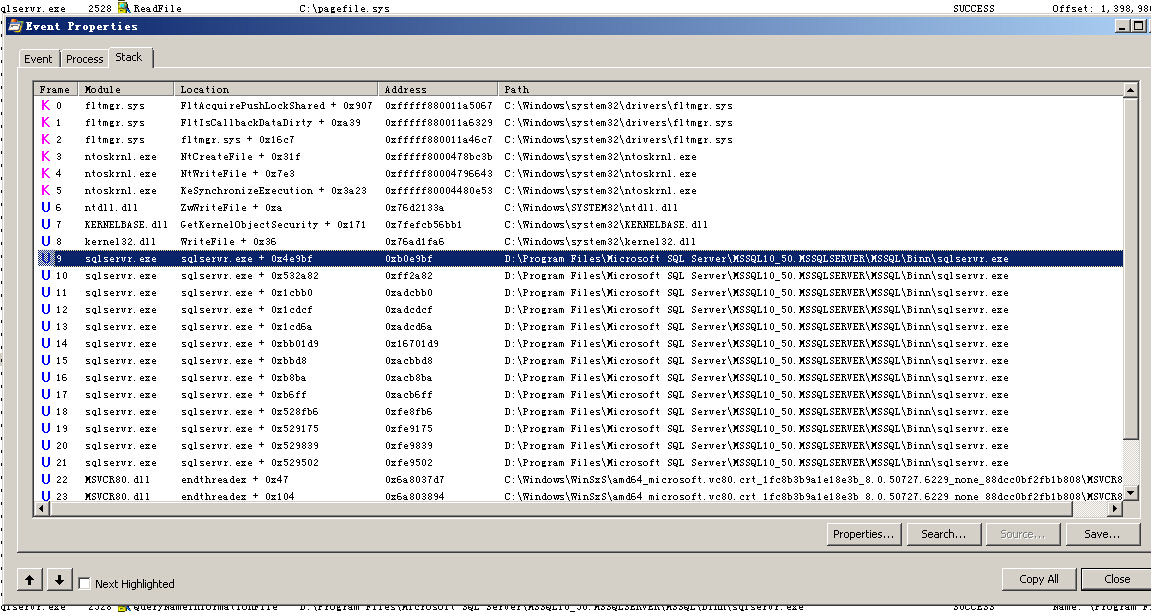Click the K icon of frame 4 NtWriteFile
Viewport: 1151px width, 613px height.
(46, 173)
